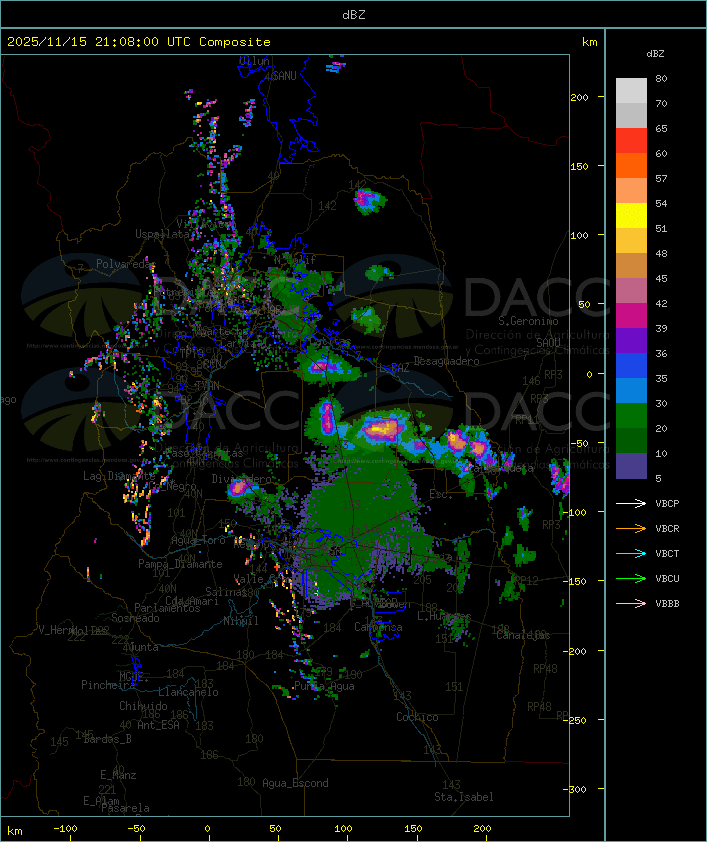Click the Canalejas place label
Image resolution: width=707 pixels, height=842 pixels.
coord(523,635)
